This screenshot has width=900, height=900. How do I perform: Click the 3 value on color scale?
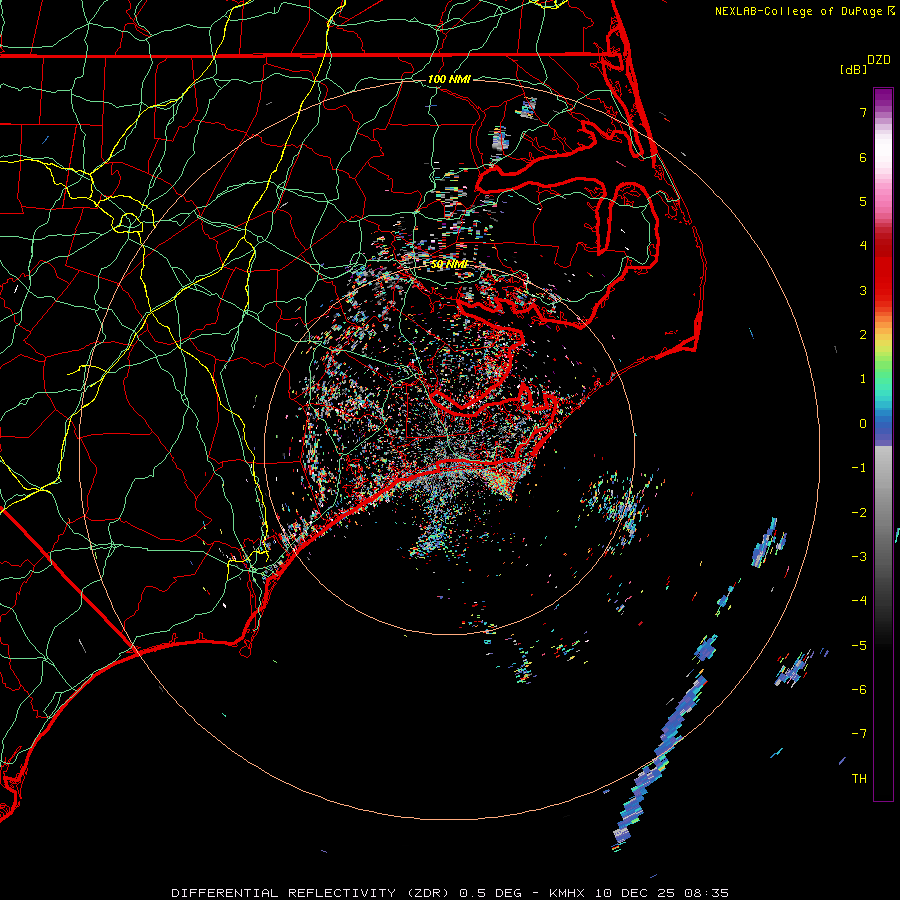pyautogui.click(x=863, y=290)
